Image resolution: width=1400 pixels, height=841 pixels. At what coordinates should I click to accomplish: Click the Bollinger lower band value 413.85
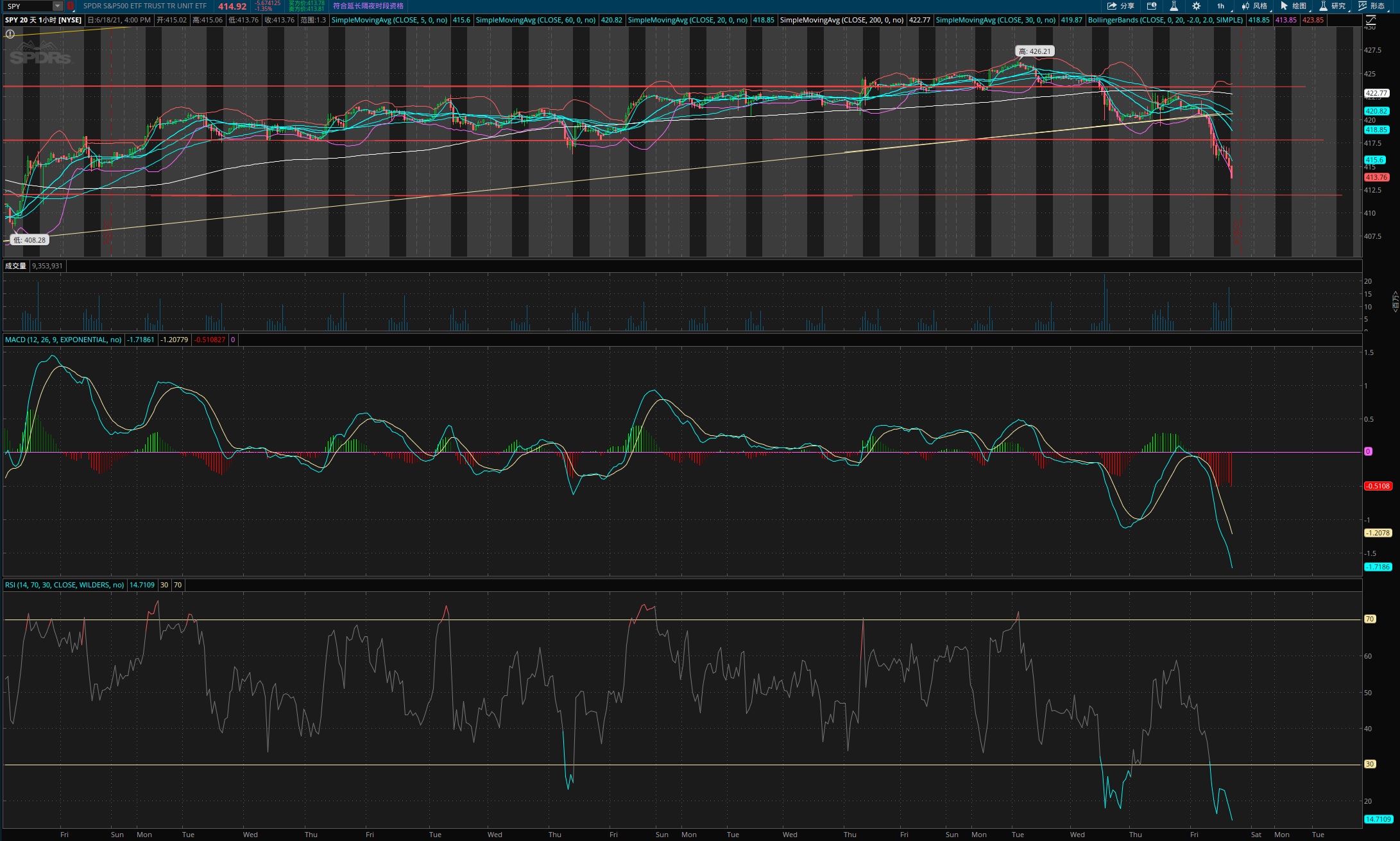(x=1286, y=20)
